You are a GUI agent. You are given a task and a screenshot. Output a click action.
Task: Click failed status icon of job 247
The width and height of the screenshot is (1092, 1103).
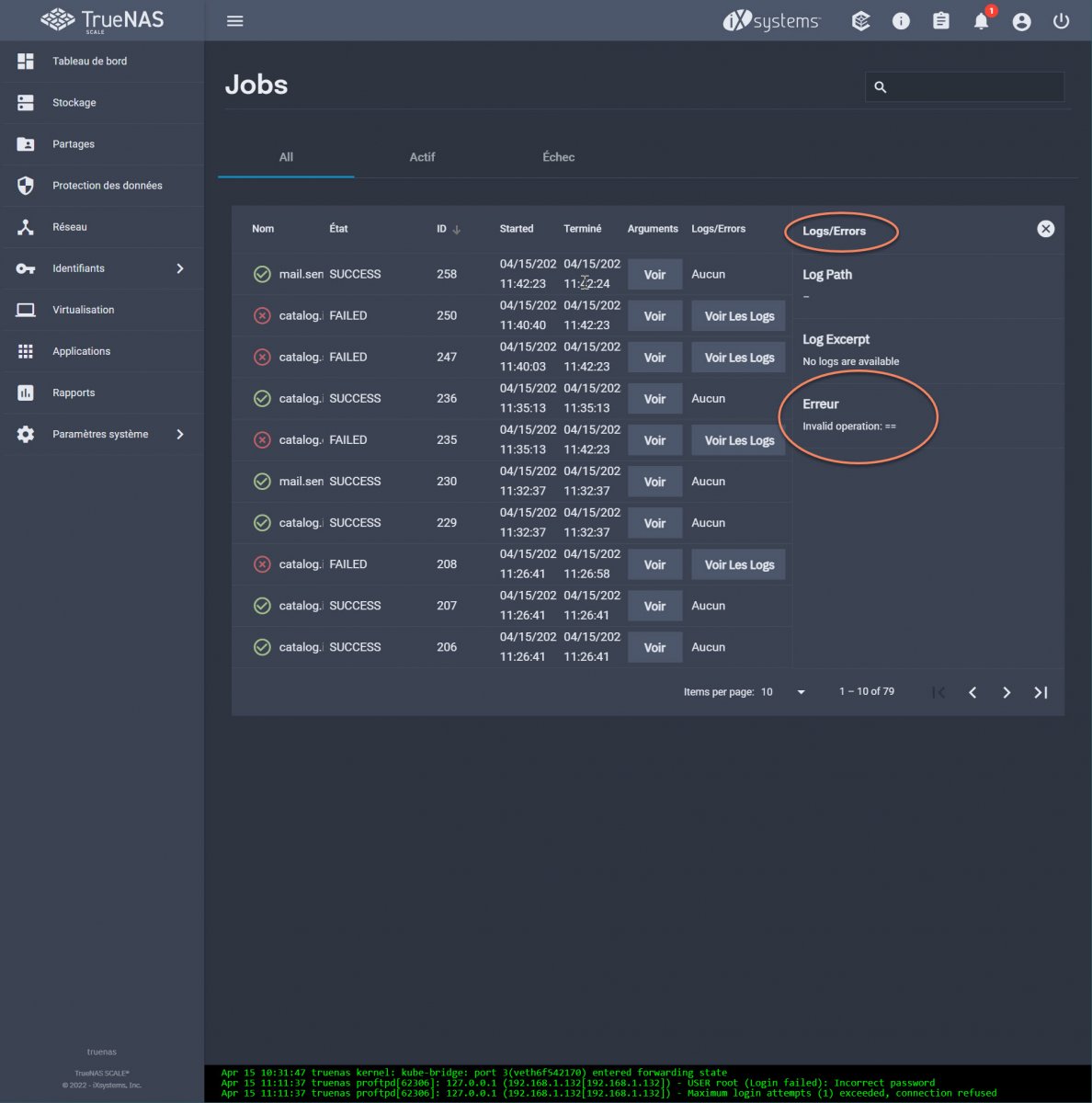tap(262, 357)
